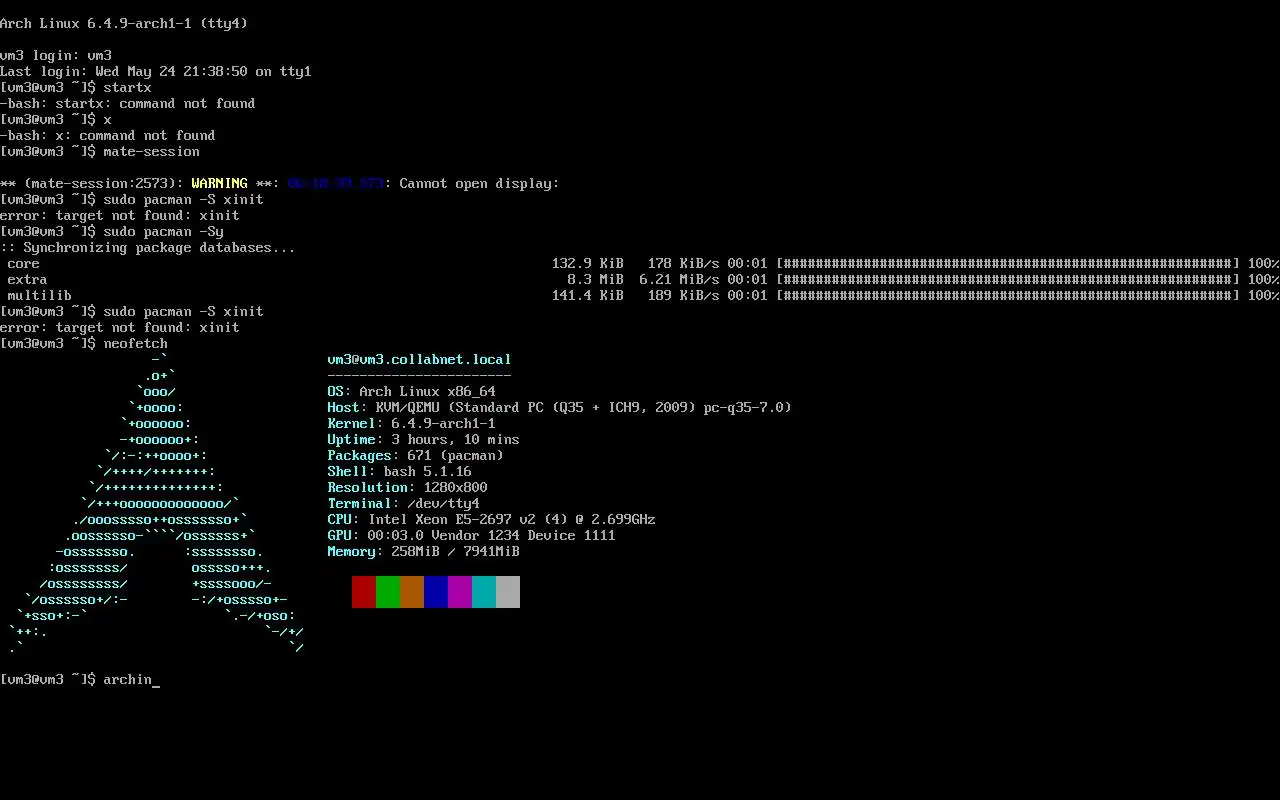Click the 'Packages: 671 (pacman)' line
The image size is (1280, 800).
(x=416, y=455)
